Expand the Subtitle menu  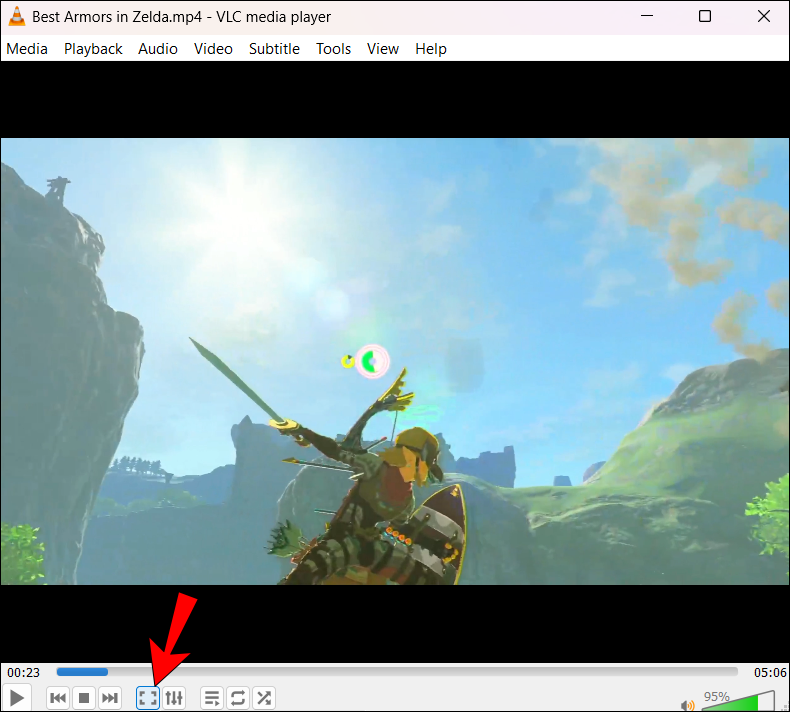[x=274, y=49]
